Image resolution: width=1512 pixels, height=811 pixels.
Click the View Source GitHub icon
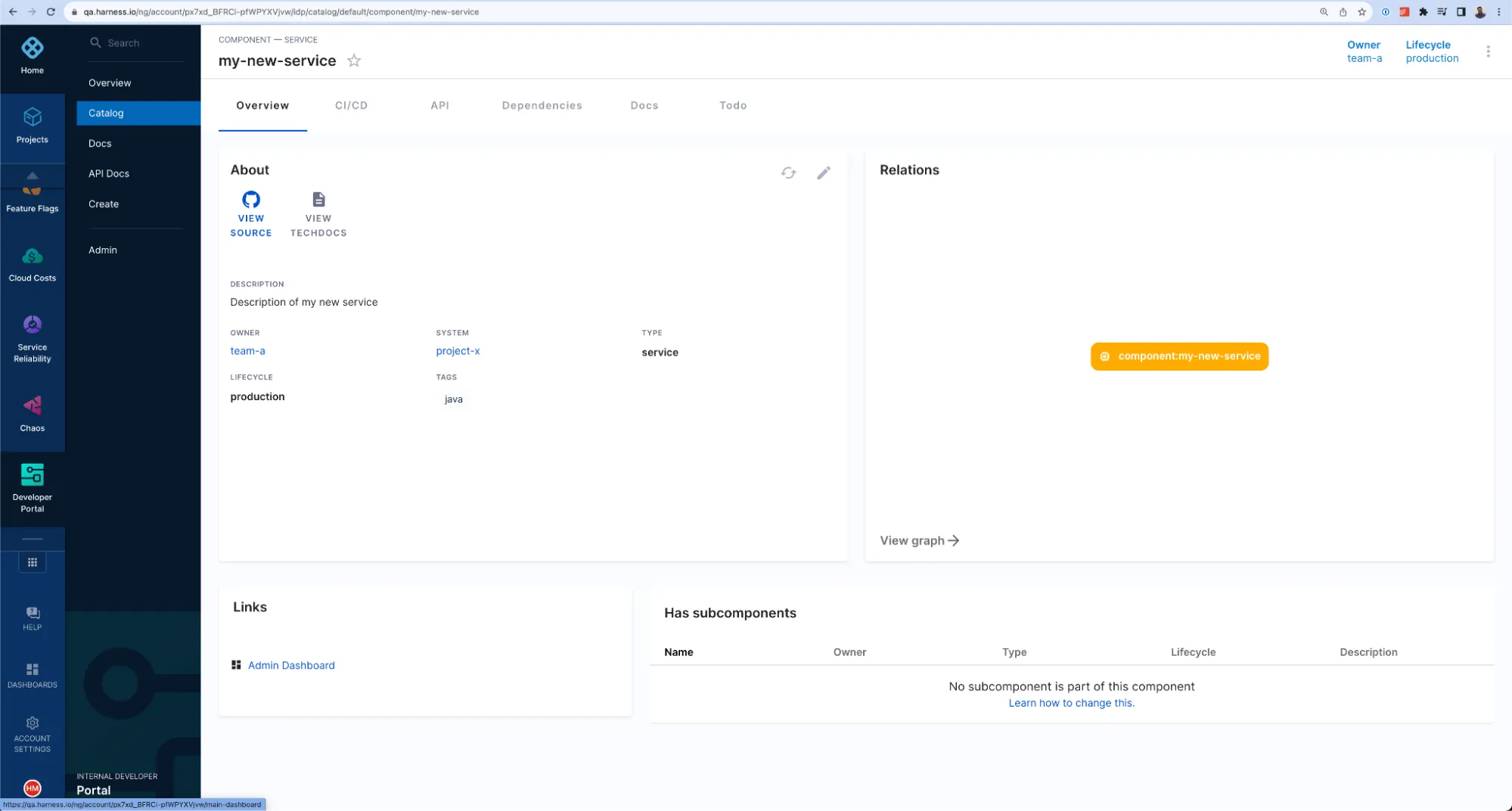pos(250,200)
